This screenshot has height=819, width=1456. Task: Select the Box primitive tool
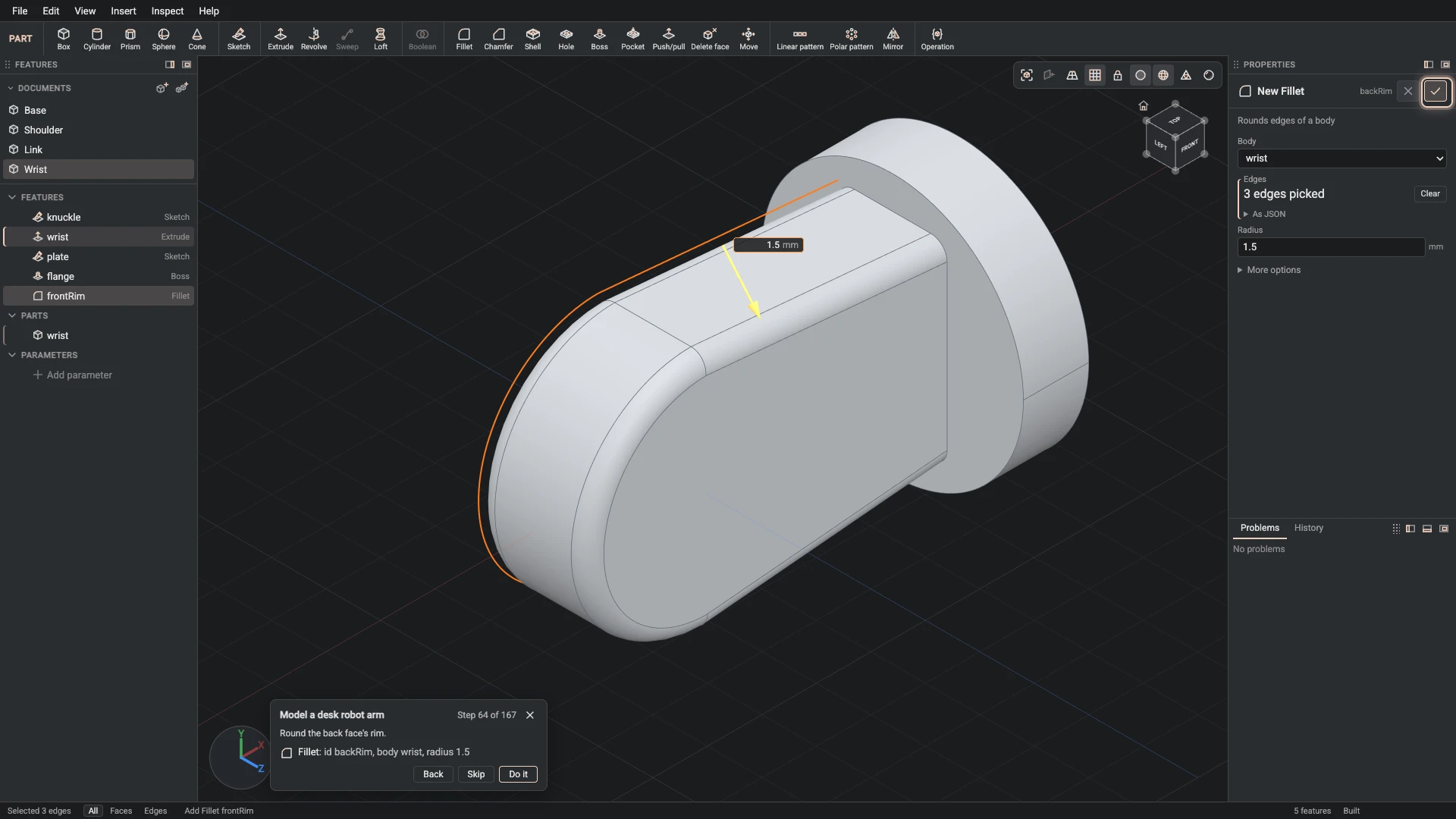point(64,39)
